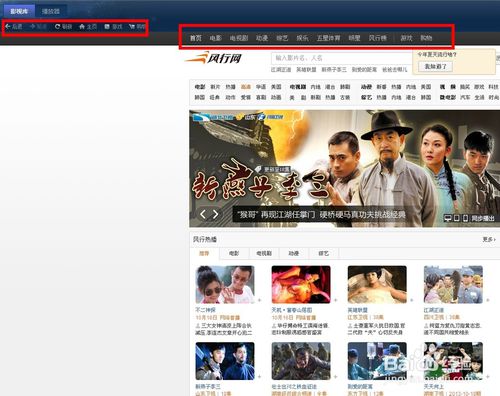Viewport: 500px width, 396px height.
Task: Open 电视剧 in the dark navigation bar
Action: coord(239,38)
